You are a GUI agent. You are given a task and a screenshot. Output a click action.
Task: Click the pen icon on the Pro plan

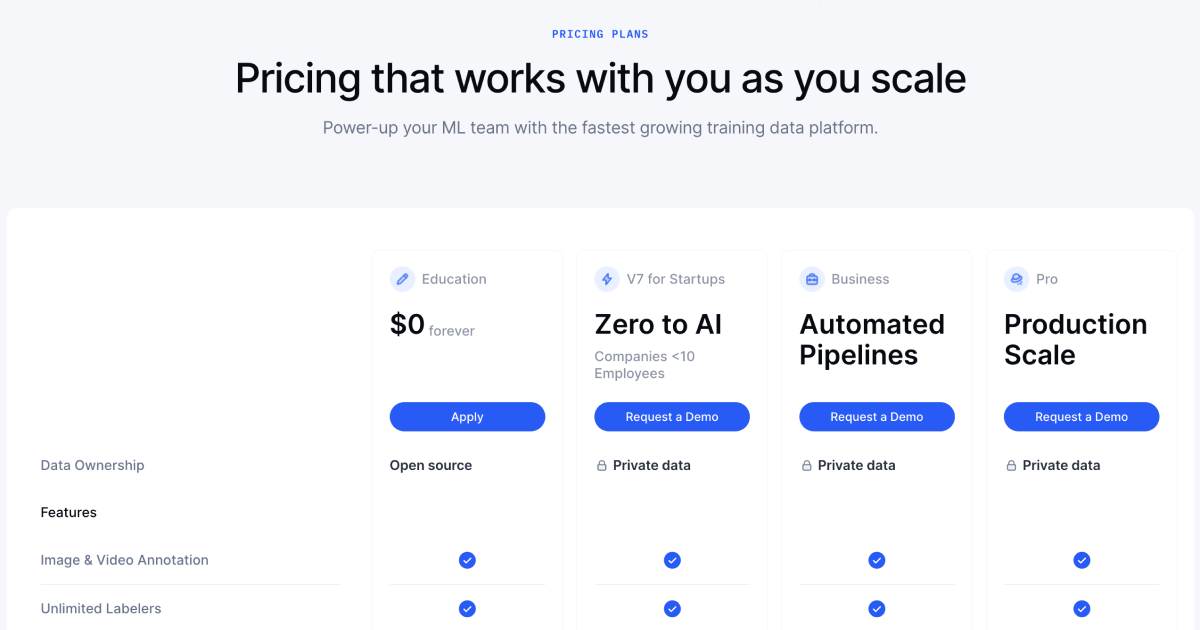[1016, 279]
